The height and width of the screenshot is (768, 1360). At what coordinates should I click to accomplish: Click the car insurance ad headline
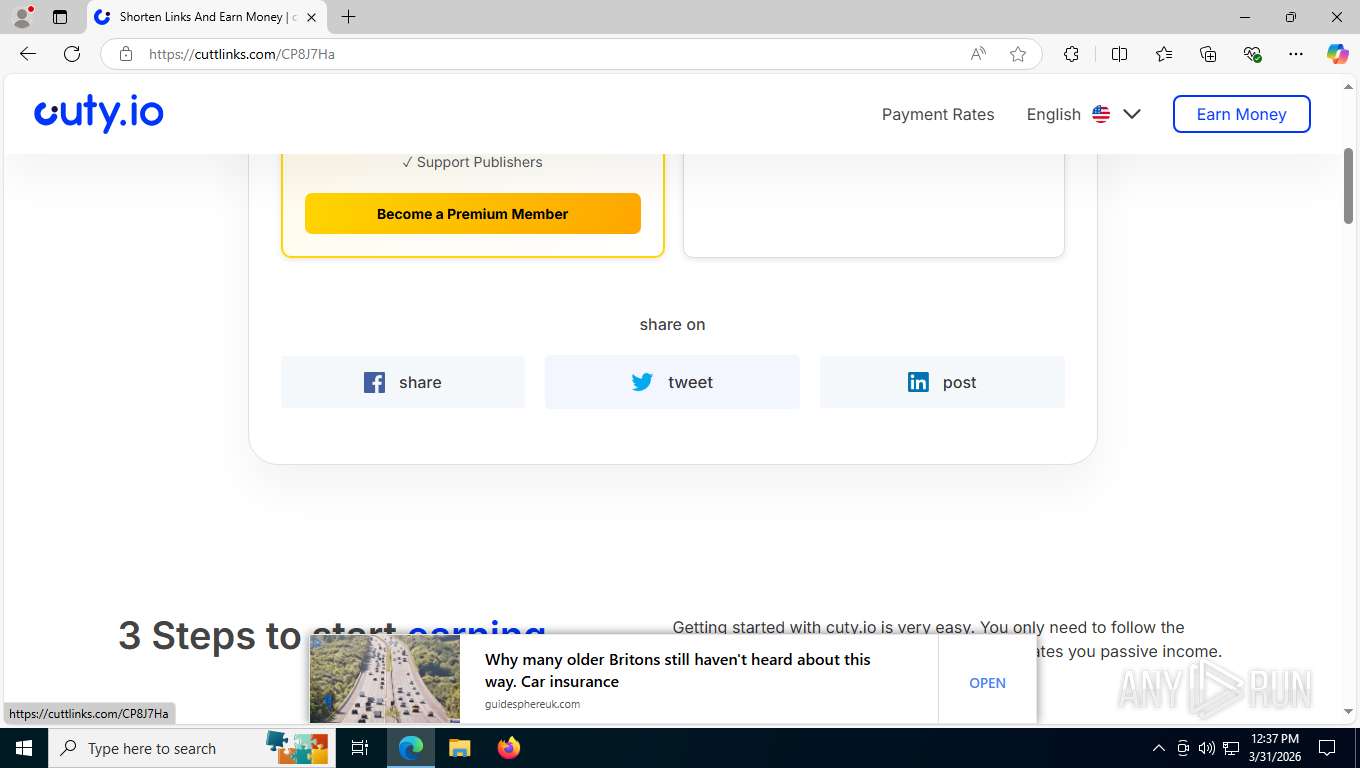(677, 671)
